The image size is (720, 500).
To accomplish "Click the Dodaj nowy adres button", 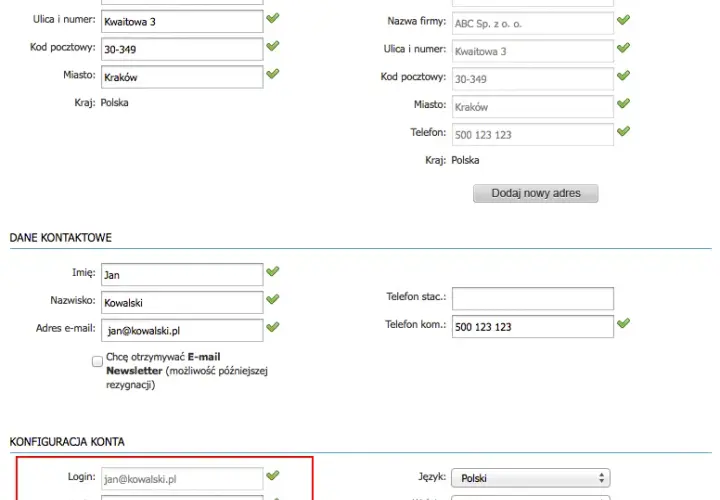I will click(535, 193).
